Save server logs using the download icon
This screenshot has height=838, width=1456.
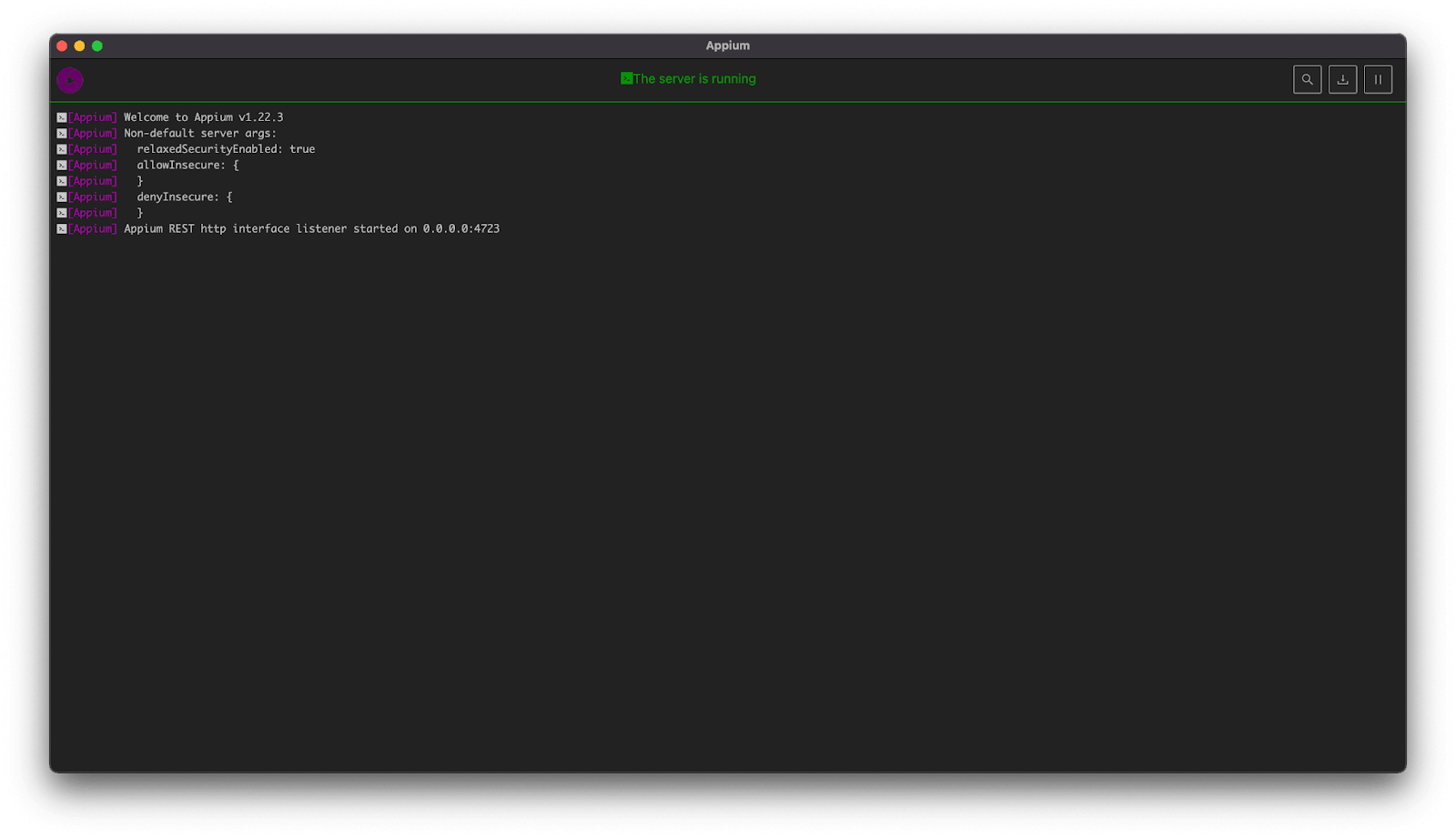pyautogui.click(x=1342, y=79)
